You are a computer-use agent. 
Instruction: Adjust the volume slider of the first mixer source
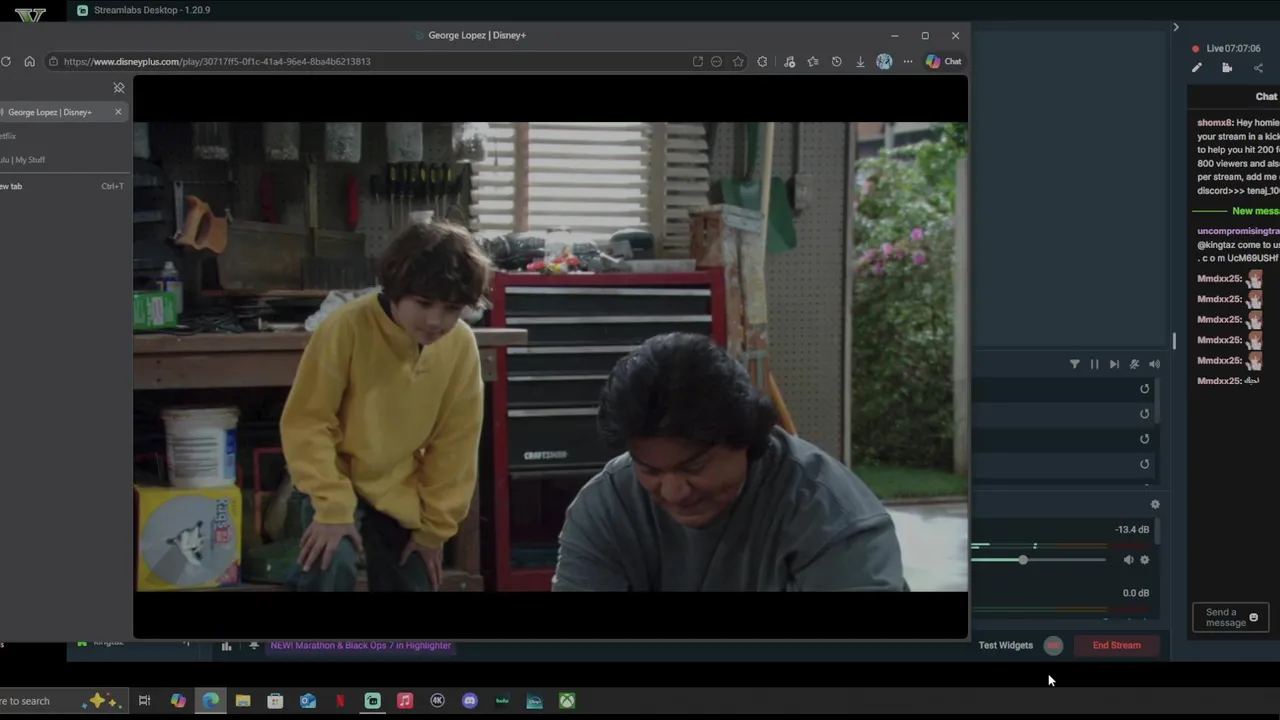(1023, 560)
